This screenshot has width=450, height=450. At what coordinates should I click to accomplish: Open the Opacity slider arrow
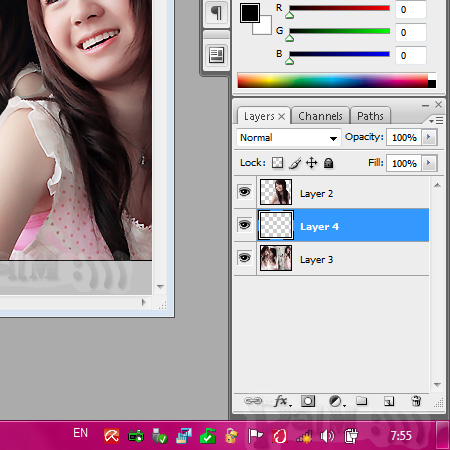point(429,137)
